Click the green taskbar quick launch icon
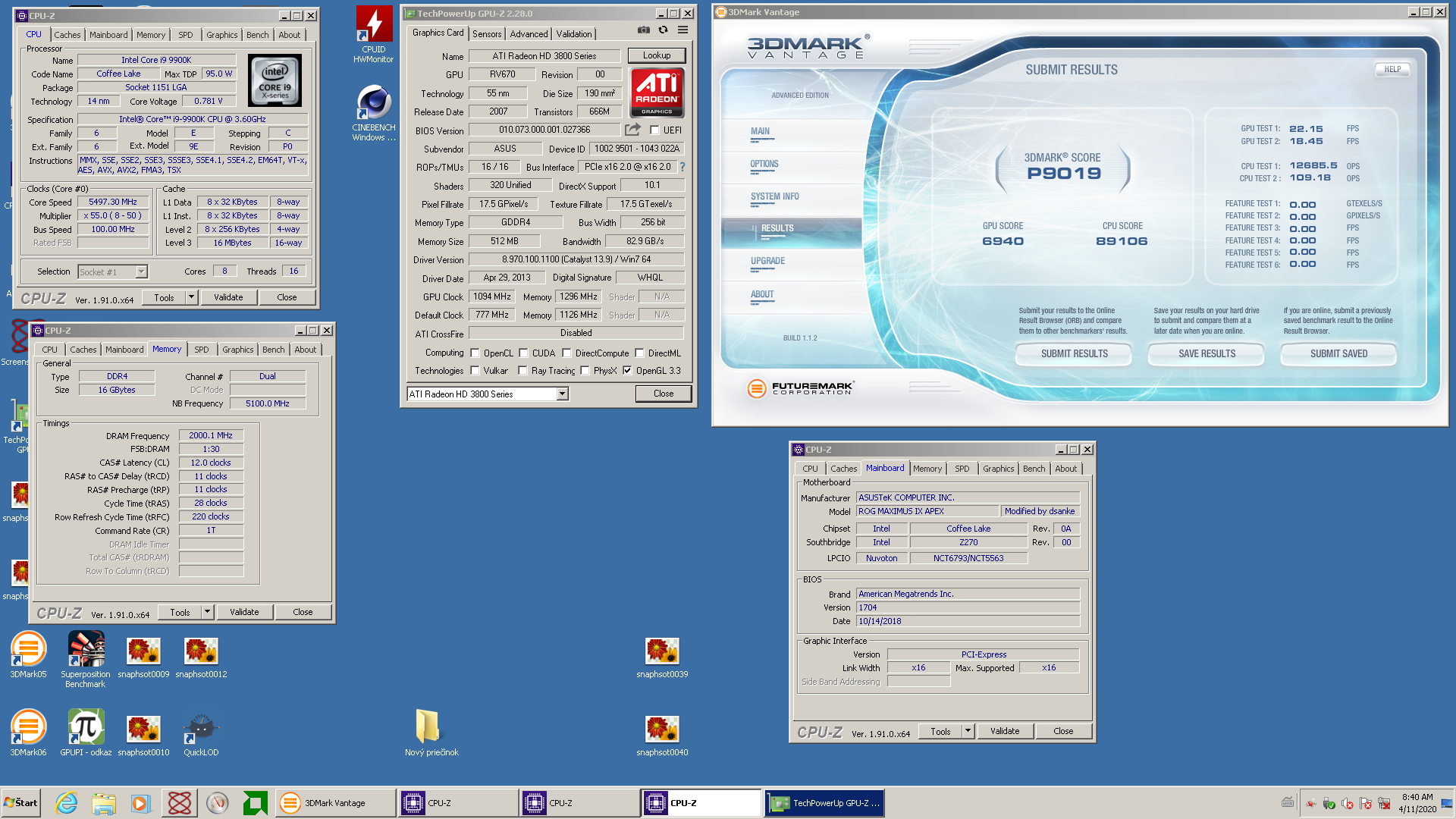Screen dimensions: 1456x819 pyautogui.click(x=255, y=802)
